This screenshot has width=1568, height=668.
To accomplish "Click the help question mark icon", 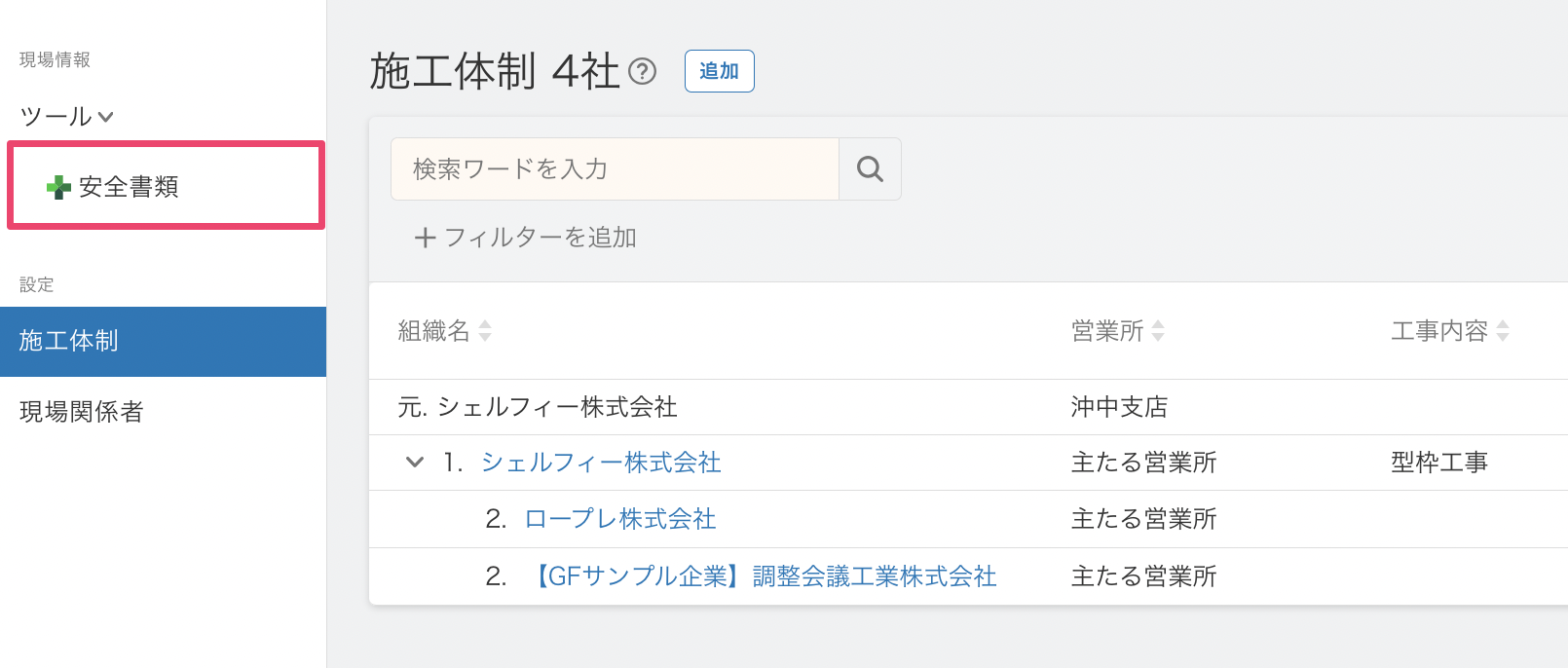I will point(642,71).
